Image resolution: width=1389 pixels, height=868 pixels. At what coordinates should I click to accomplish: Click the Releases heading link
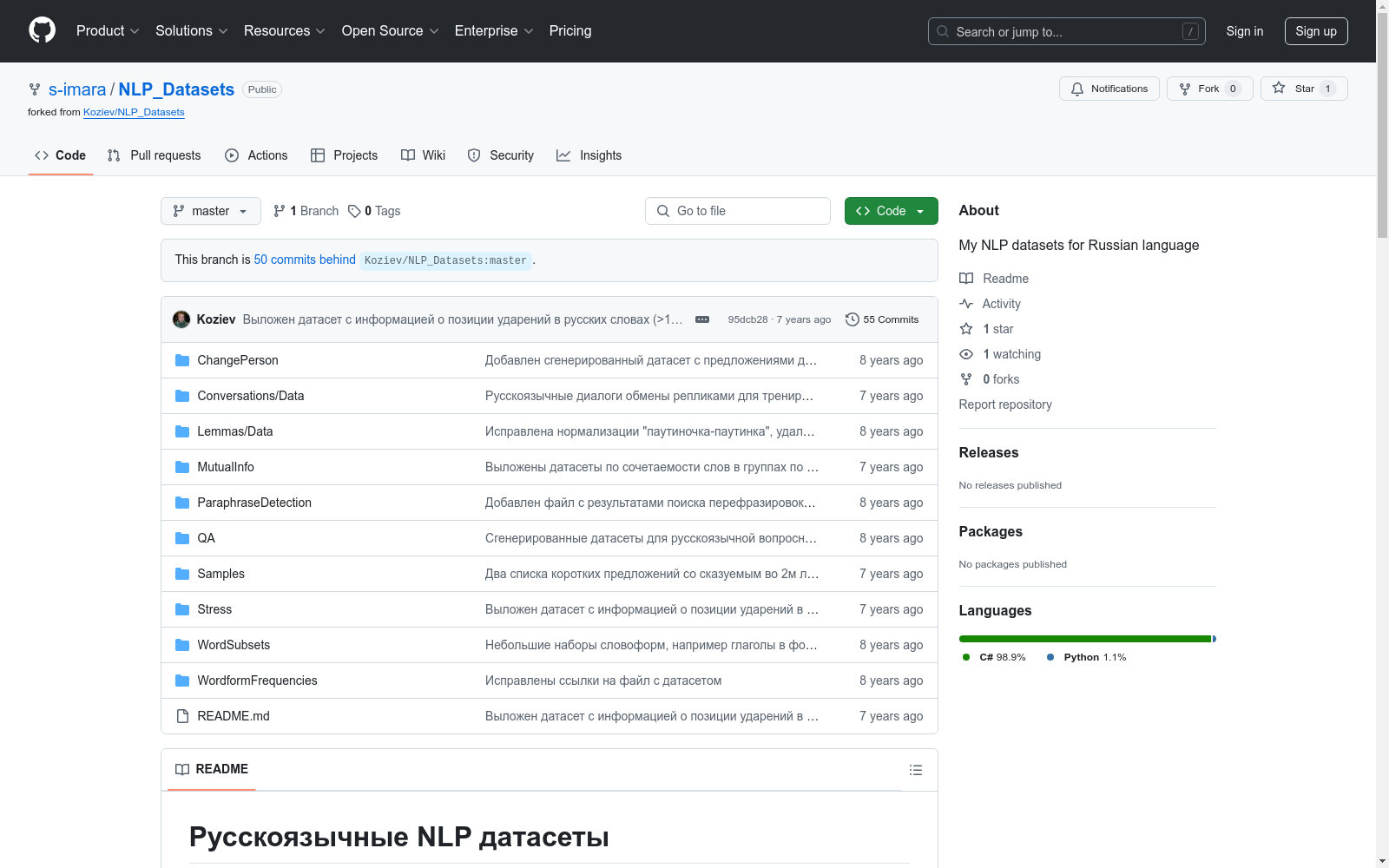(989, 452)
